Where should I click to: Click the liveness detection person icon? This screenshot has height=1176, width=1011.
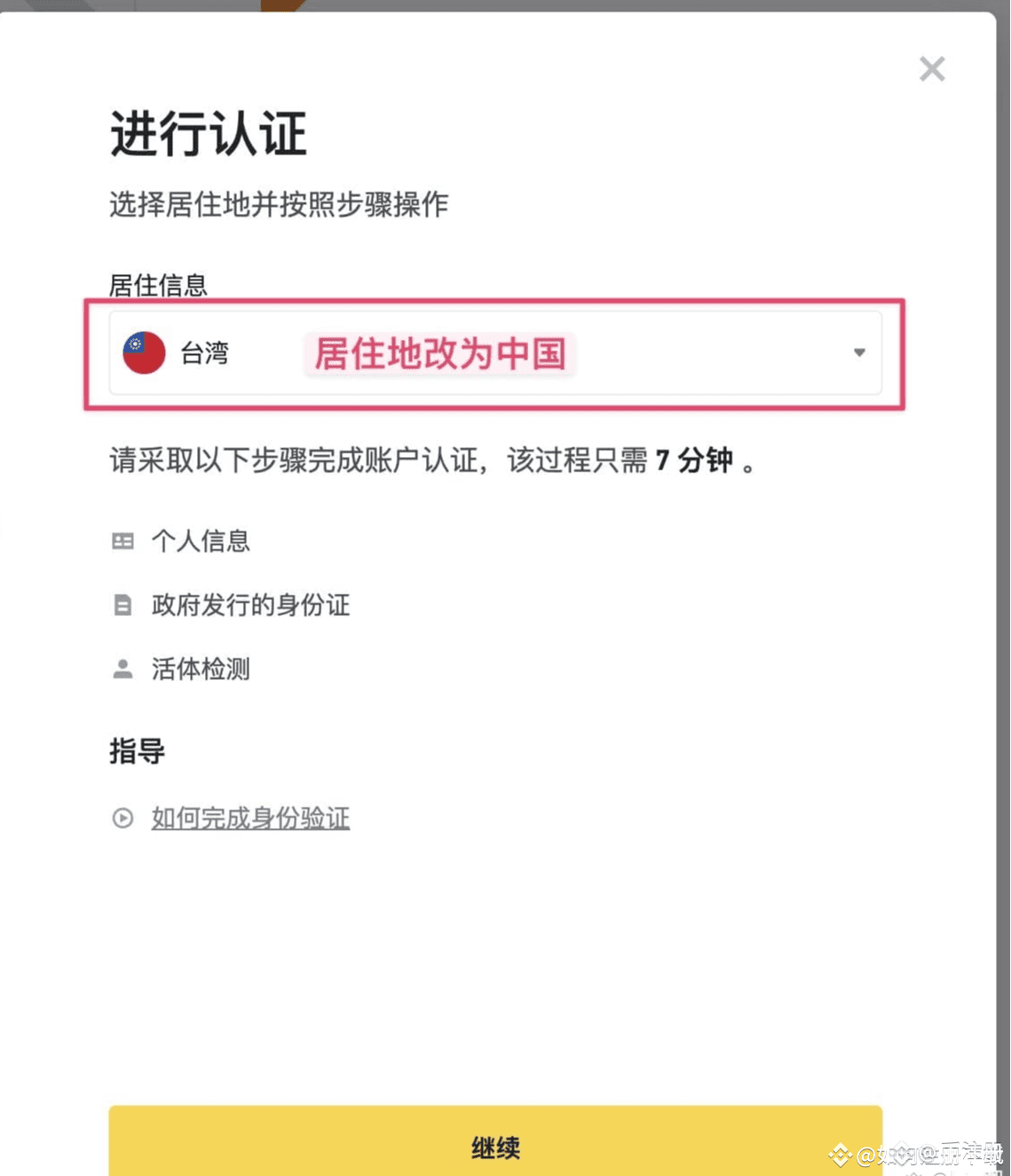122,669
